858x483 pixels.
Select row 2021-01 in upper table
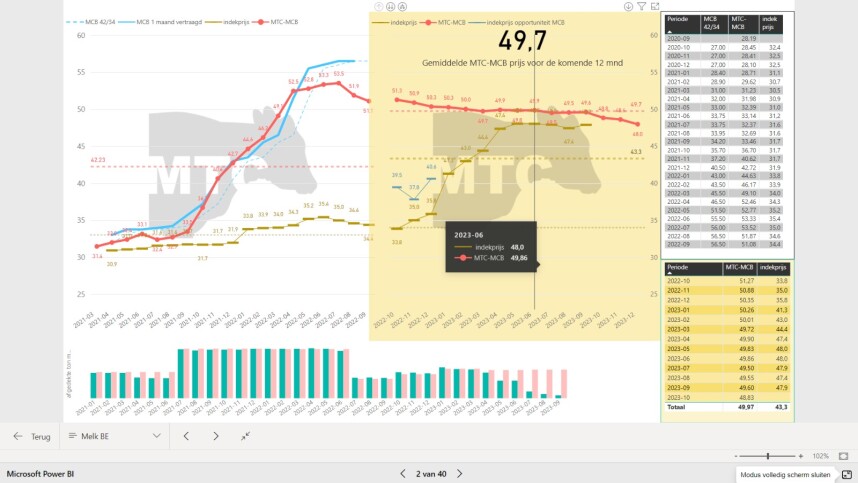point(723,73)
